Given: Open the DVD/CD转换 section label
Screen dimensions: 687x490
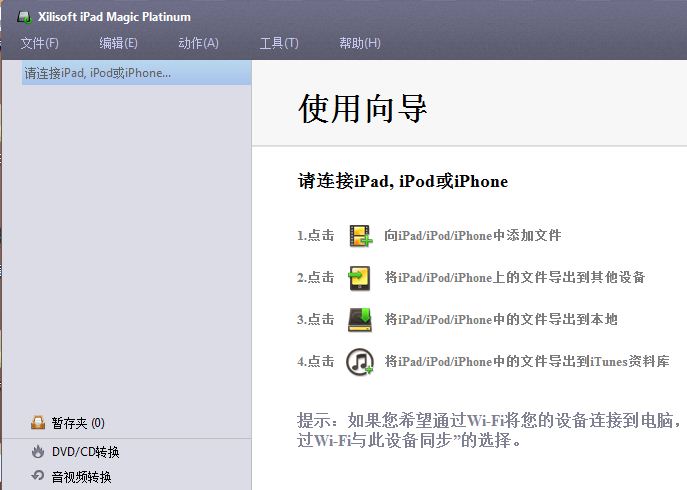Looking at the screenshot, I should pyautogui.click(x=85, y=451).
